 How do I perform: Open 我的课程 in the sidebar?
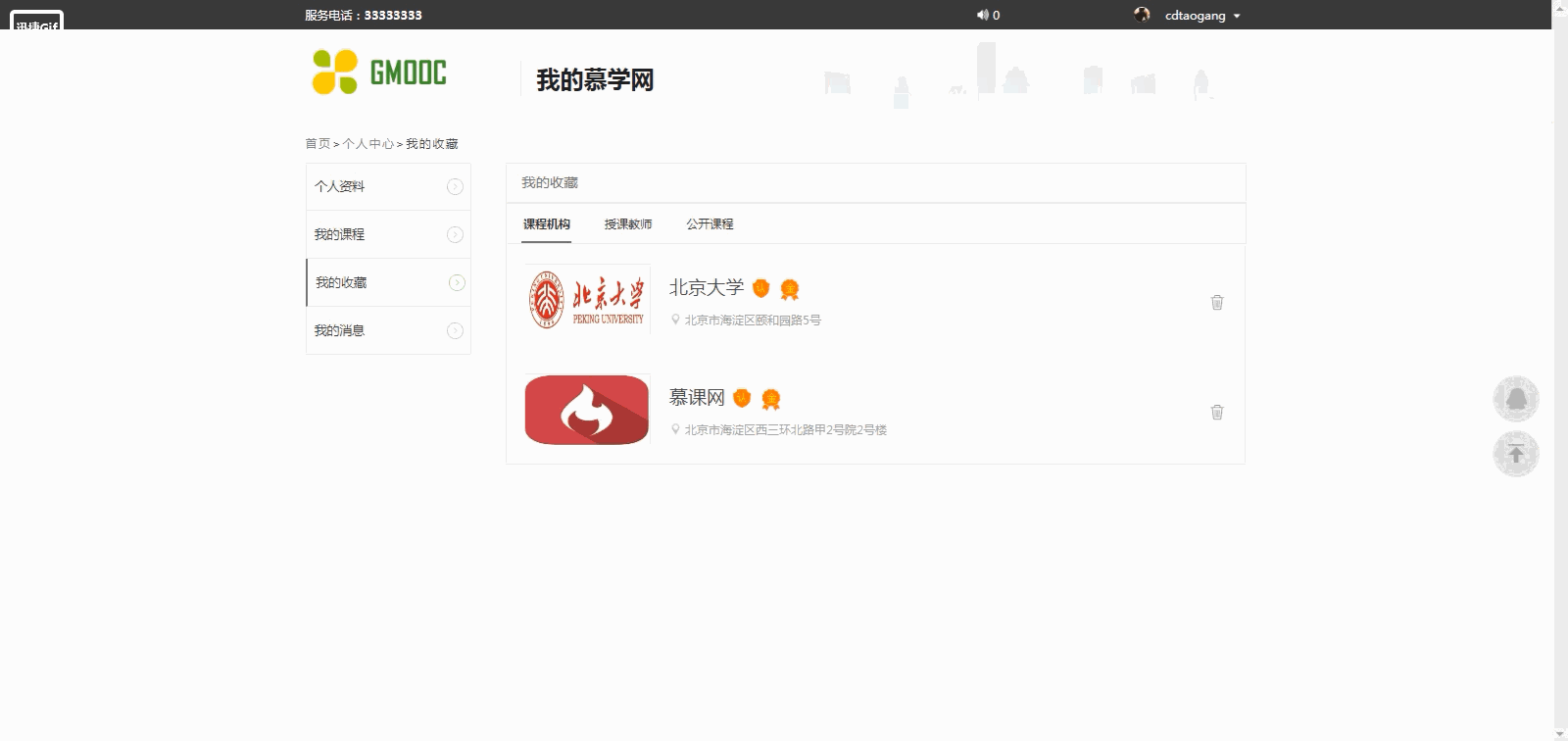click(x=388, y=234)
